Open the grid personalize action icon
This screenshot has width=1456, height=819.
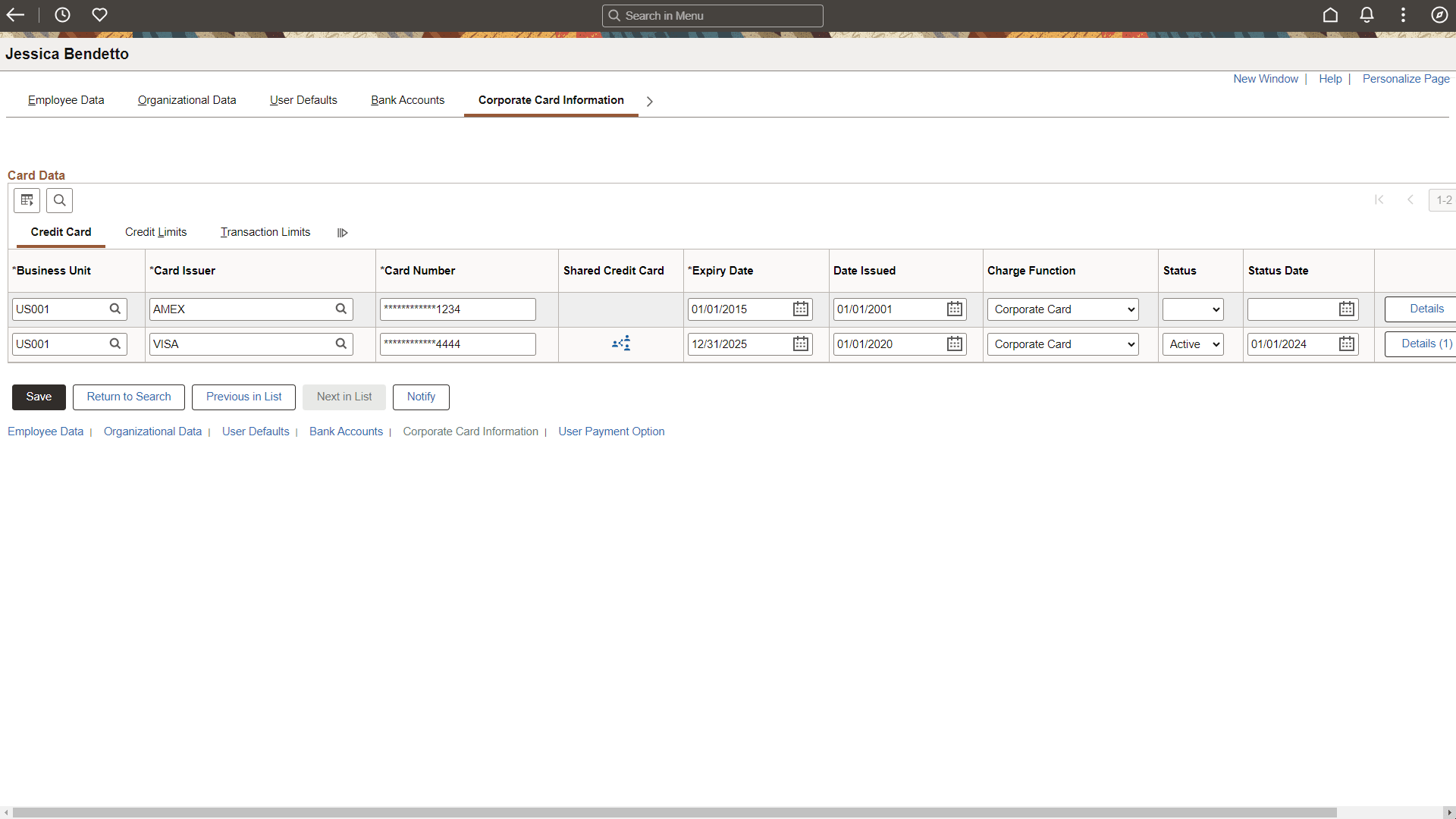[x=27, y=200]
